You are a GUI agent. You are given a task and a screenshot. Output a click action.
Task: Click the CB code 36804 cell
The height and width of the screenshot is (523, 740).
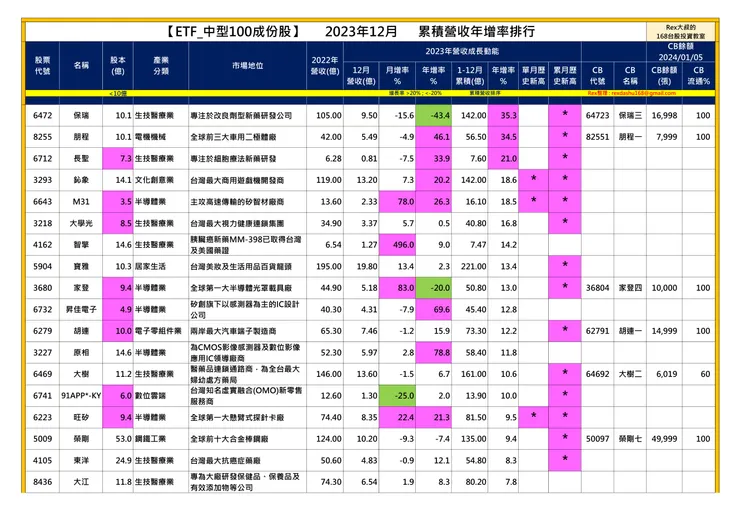[x=597, y=288]
